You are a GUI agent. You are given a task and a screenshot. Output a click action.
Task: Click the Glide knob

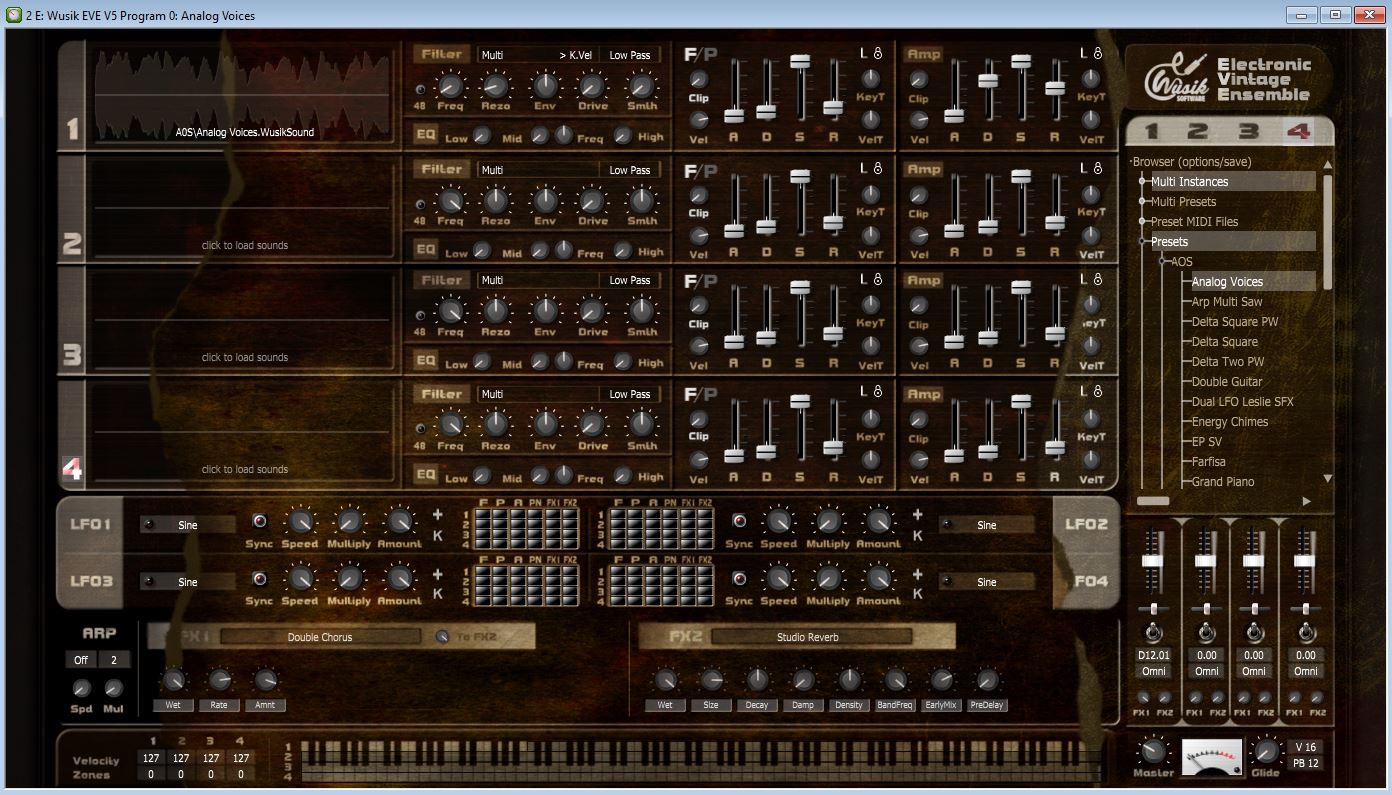click(1265, 751)
